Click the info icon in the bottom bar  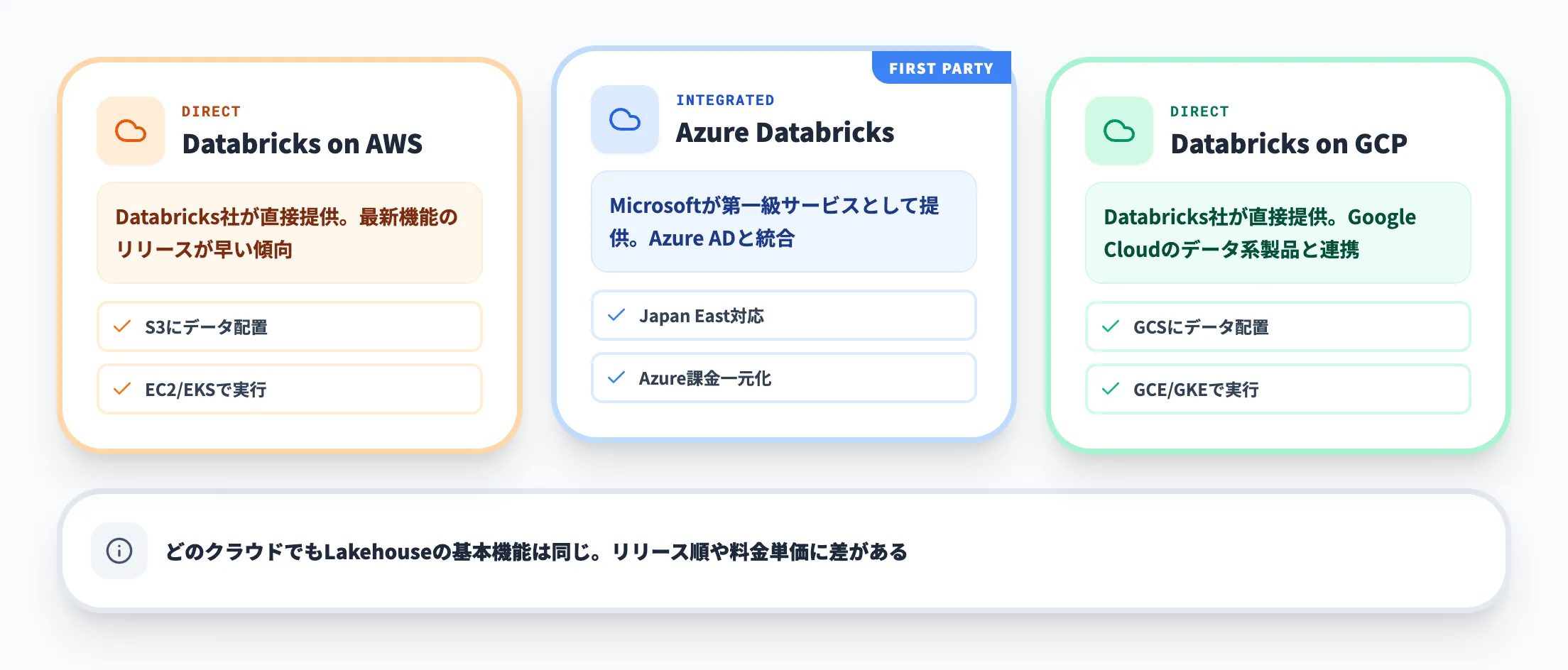point(119,551)
